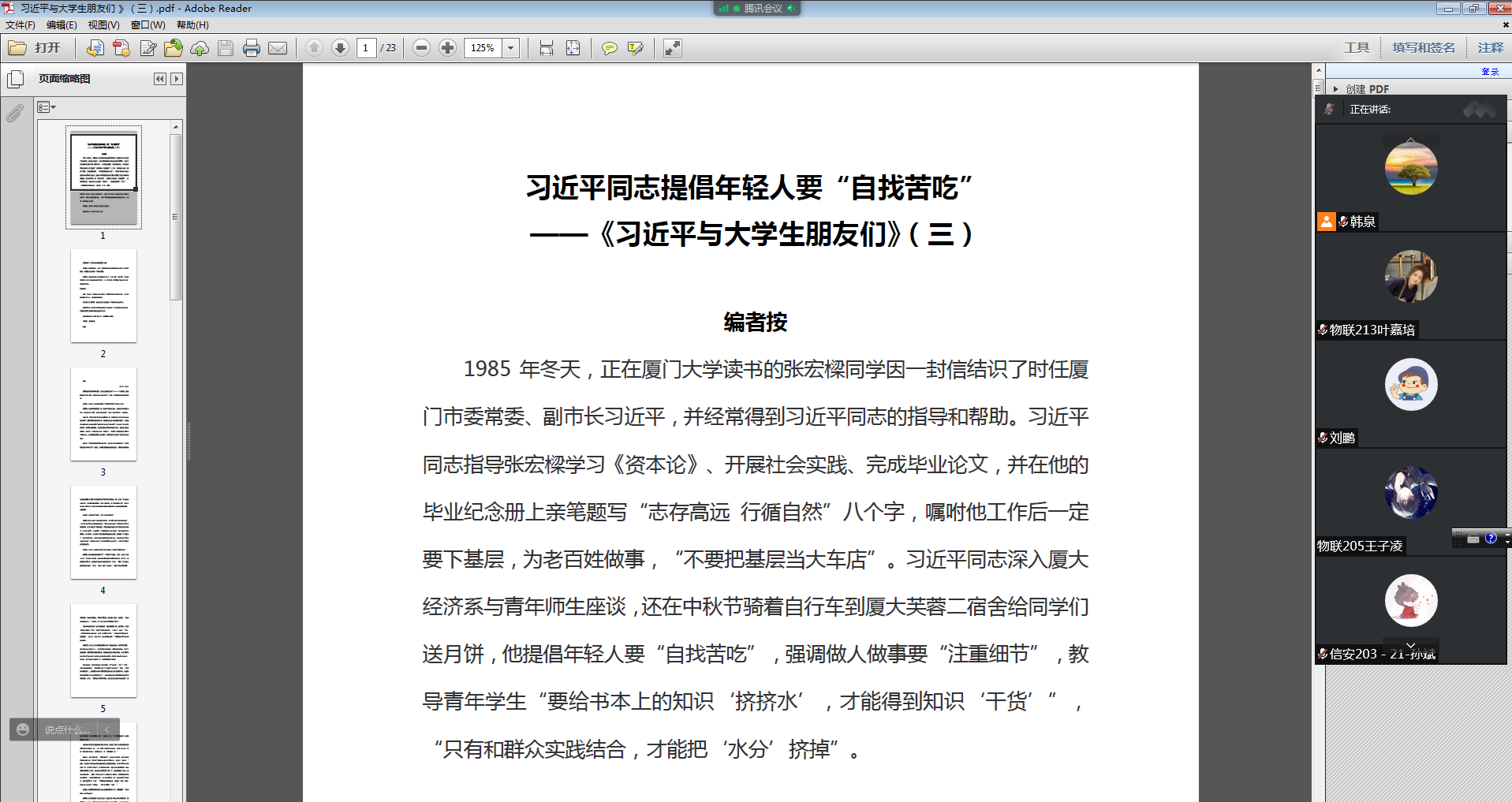Click the 打开 (Open) folder button
1512x802 pixels.
pos(35,48)
